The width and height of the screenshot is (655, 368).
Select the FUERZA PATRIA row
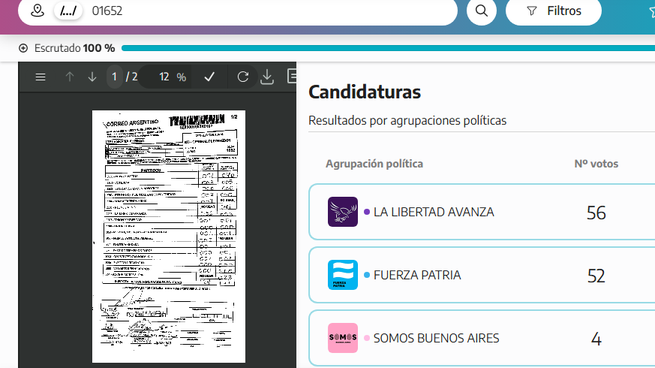482,275
